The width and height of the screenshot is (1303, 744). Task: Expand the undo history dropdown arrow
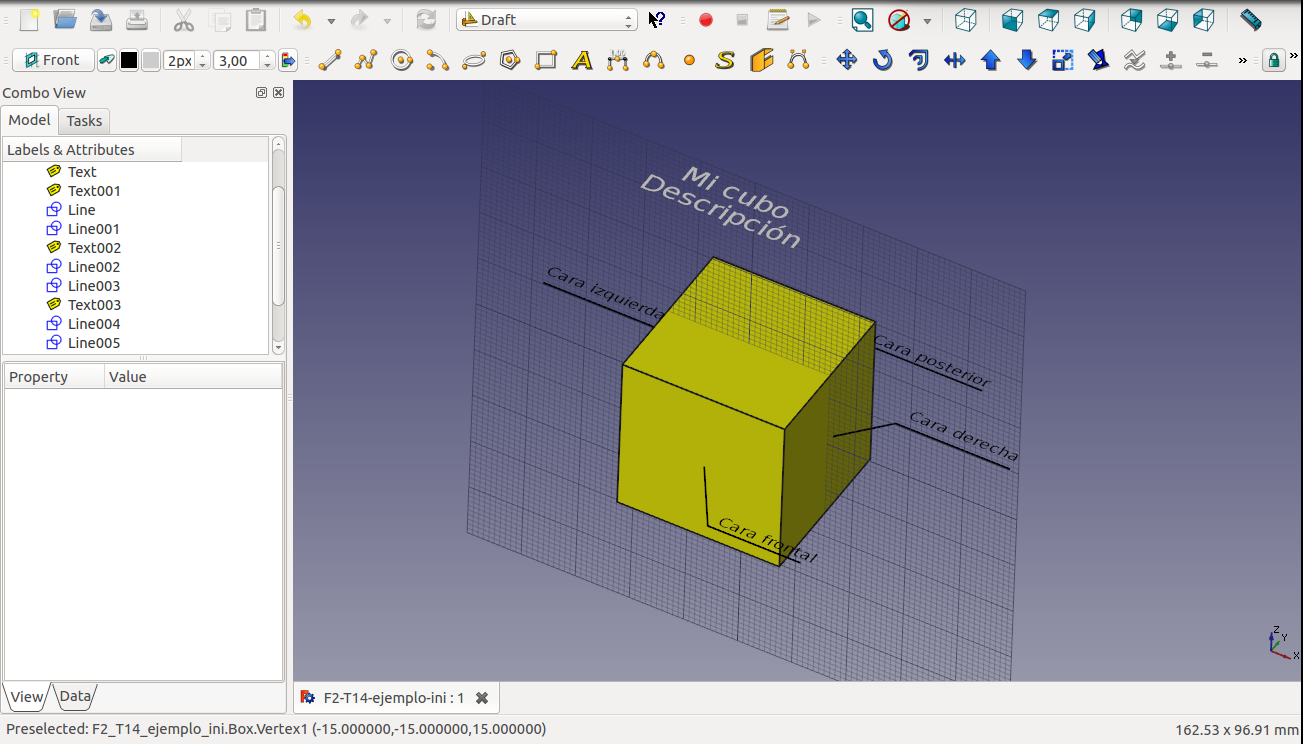coord(331,20)
